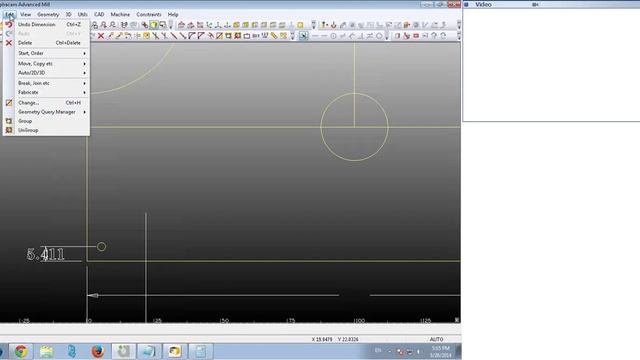
Task: Click the diagonal line geometry tool icon
Action: click(173, 36)
